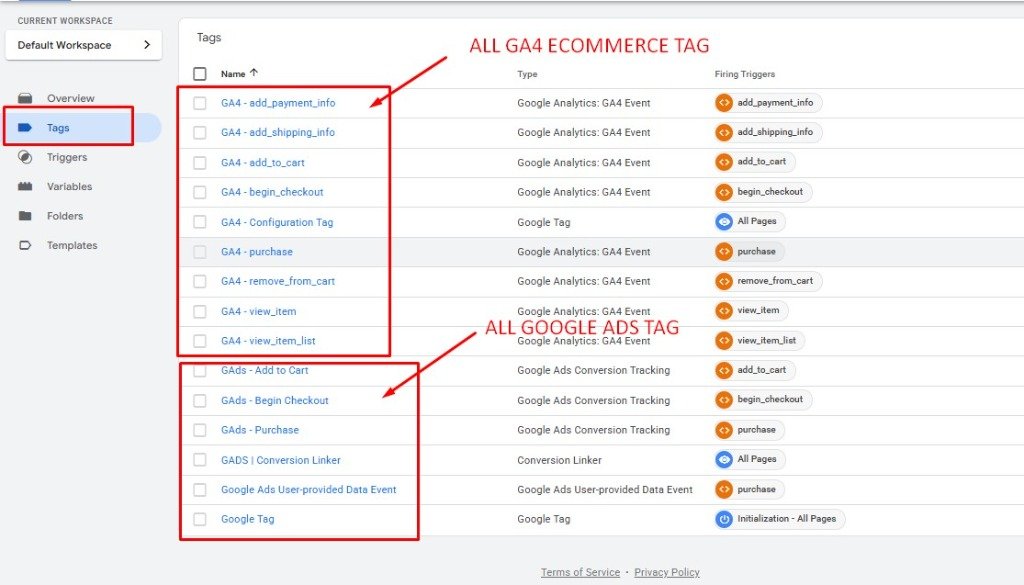Click trigger icon in GA4 - purchase row
This screenshot has width=1024, height=585.
pyautogui.click(x=724, y=251)
